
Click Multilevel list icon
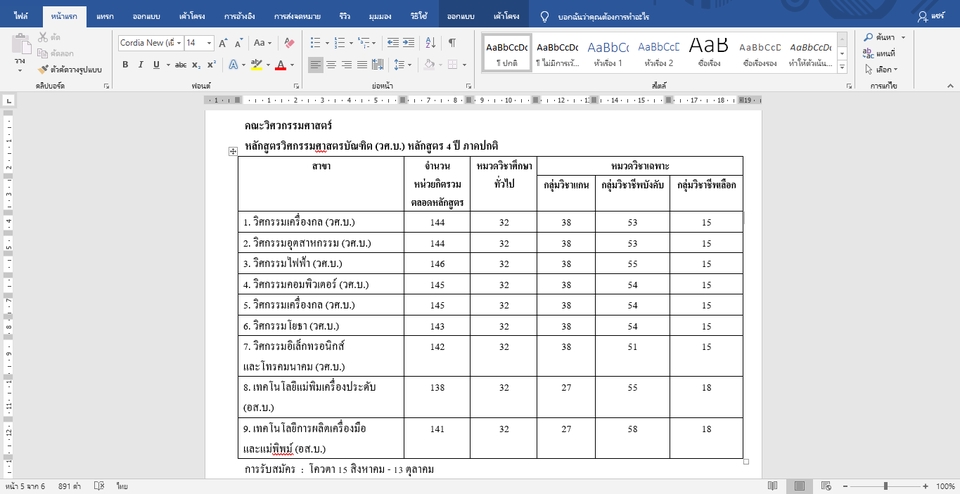364,43
